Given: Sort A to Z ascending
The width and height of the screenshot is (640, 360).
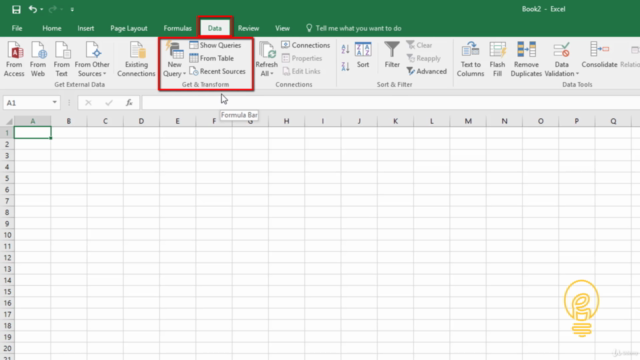Looking at the screenshot, I should tap(345, 49).
